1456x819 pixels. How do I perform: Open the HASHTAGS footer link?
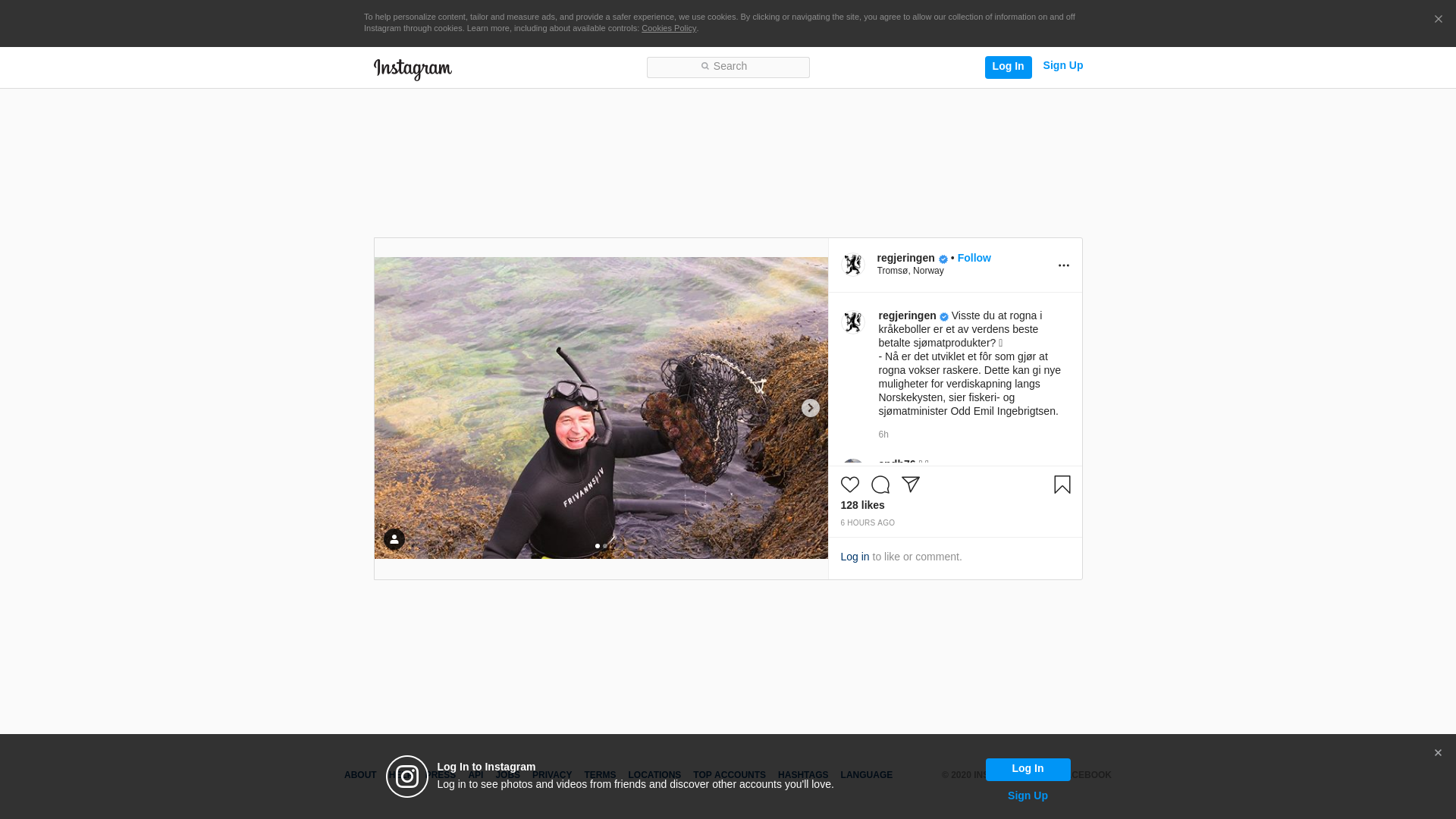point(803,775)
